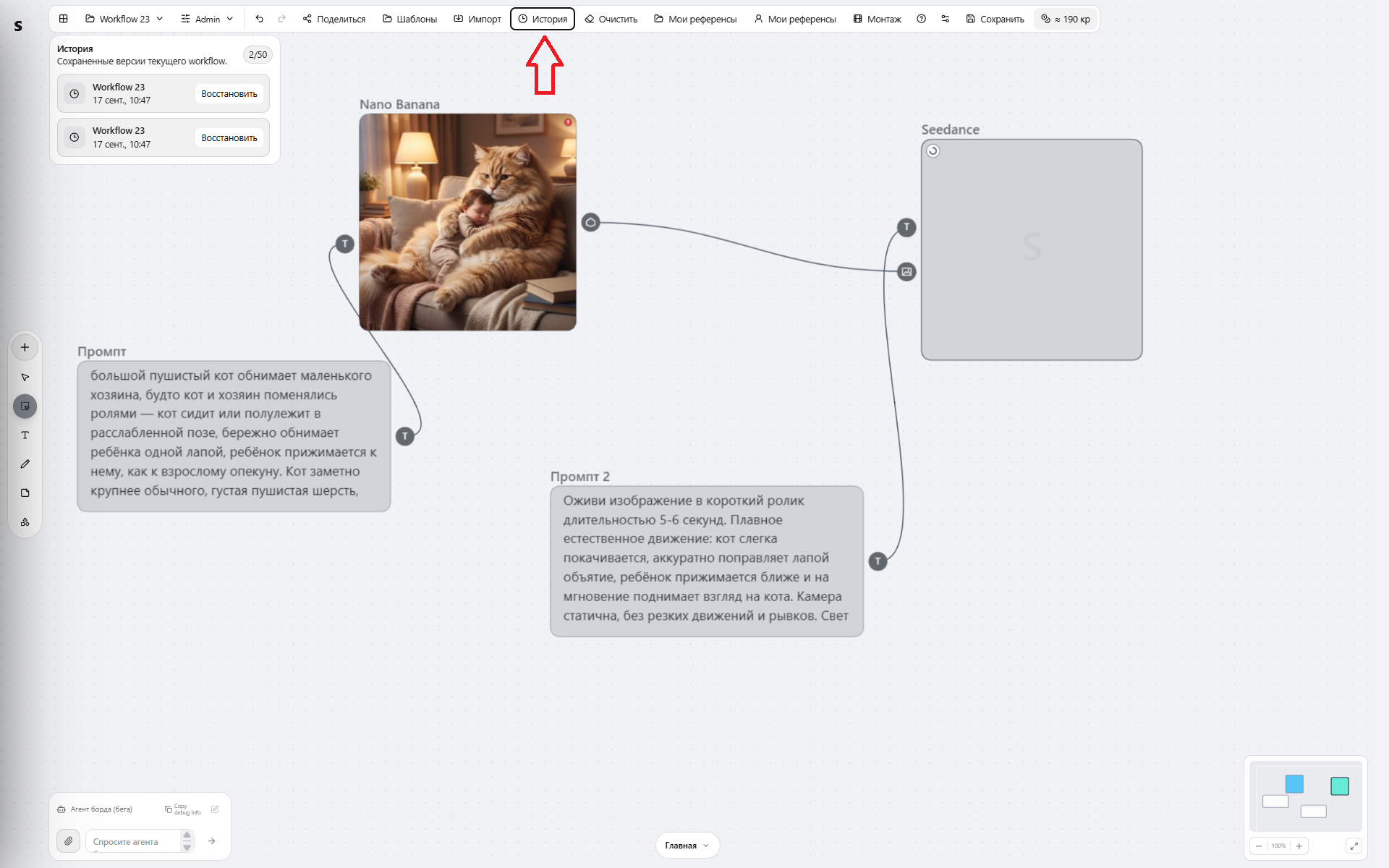Click the image input port on Seedance node

[906, 272]
